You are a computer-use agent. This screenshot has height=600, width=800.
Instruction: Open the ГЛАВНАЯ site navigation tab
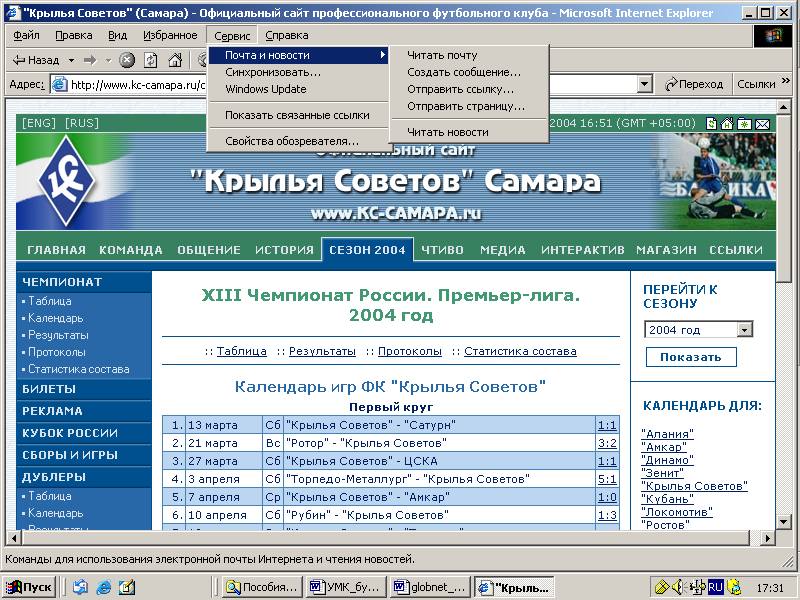pos(56,250)
